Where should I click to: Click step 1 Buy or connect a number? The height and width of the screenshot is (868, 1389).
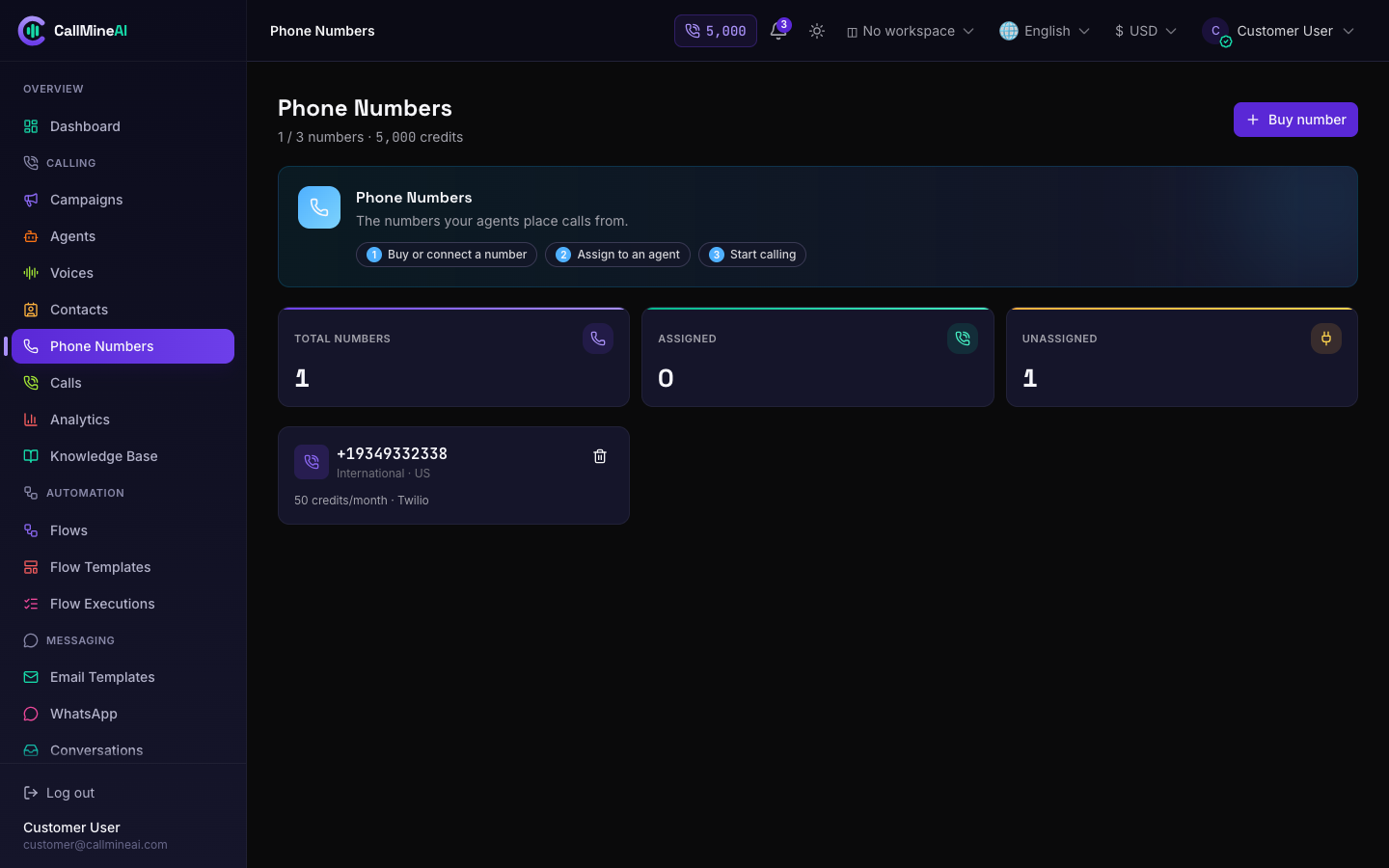[447, 255]
